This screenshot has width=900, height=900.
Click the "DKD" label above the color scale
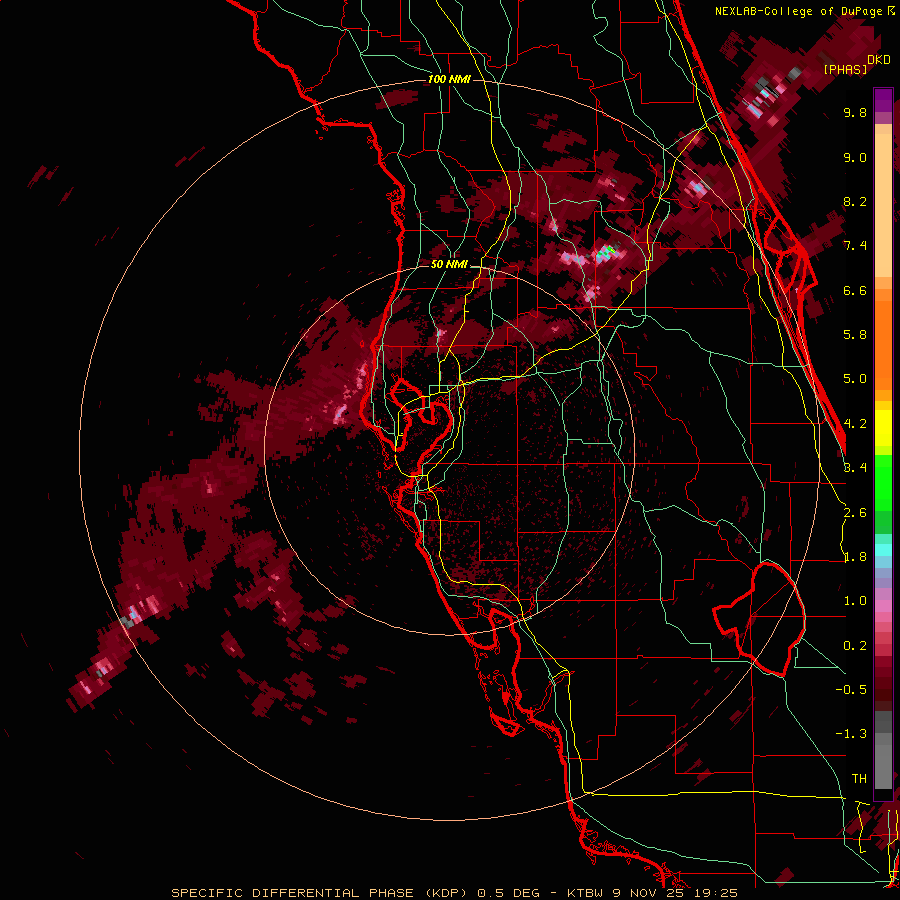tap(879, 60)
